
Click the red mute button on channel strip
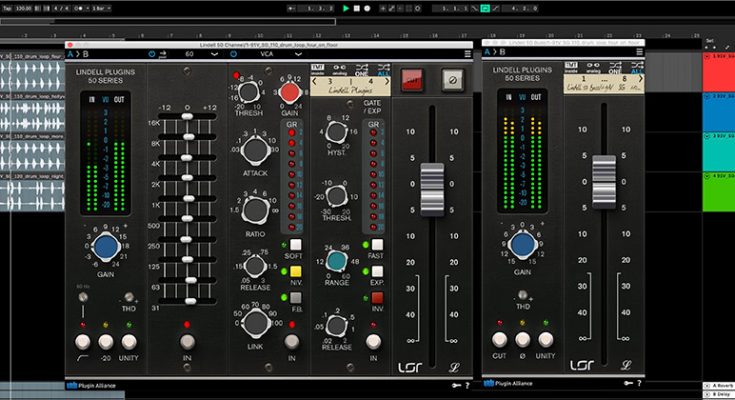(x=412, y=78)
